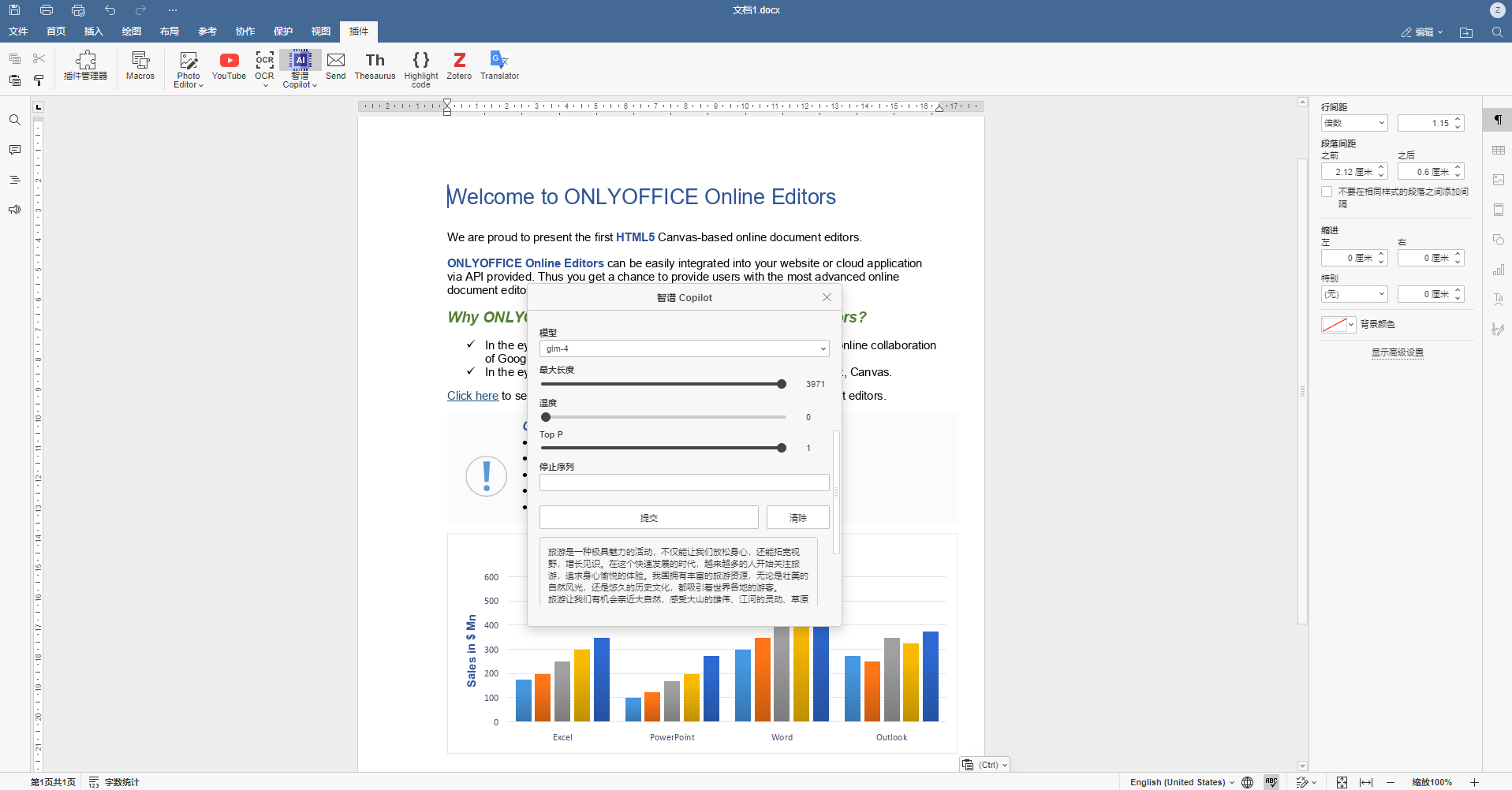
Task: Click the 显示高级设置 link
Action: pyautogui.click(x=1397, y=352)
